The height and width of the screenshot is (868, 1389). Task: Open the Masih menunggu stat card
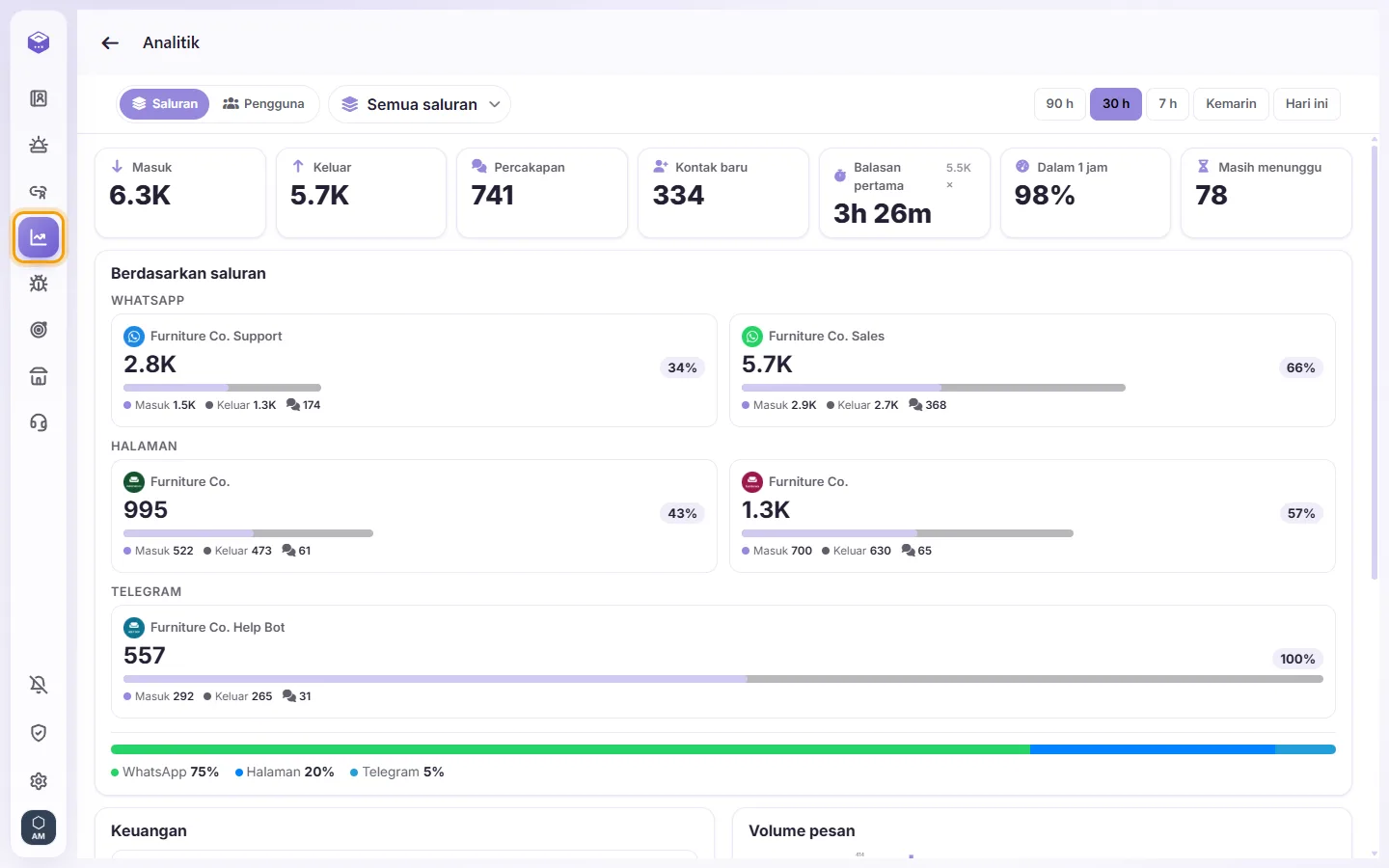(1266, 193)
